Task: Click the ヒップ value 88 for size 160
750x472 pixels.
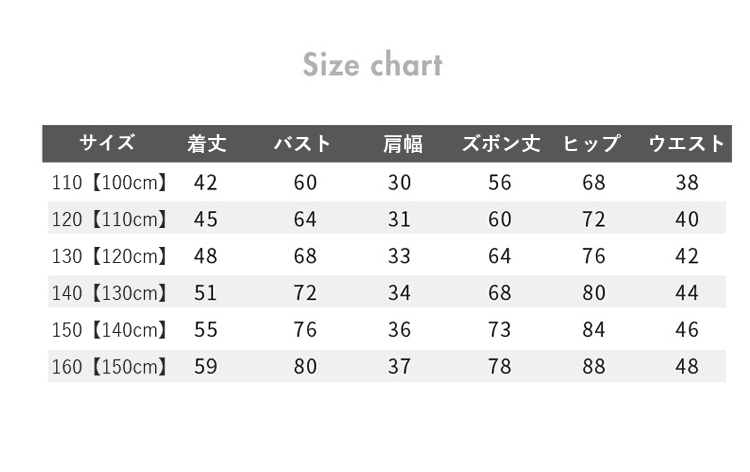Action: [594, 367]
